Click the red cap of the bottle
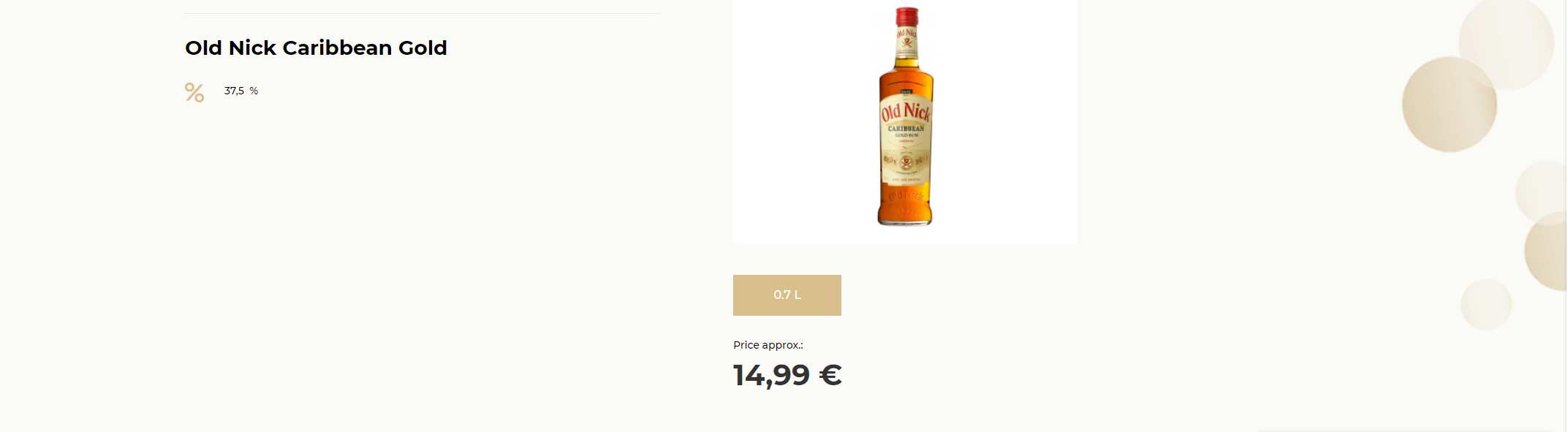The image size is (1568, 432). [907, 16]
